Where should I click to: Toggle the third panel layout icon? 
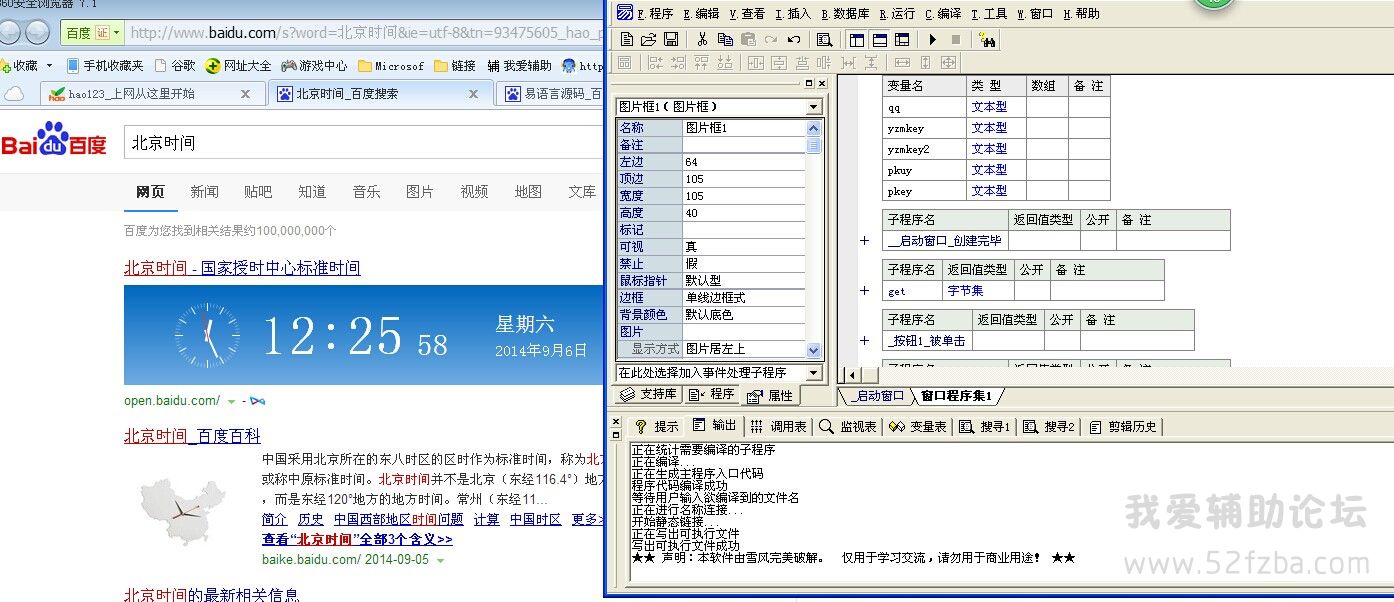(902, 40)
